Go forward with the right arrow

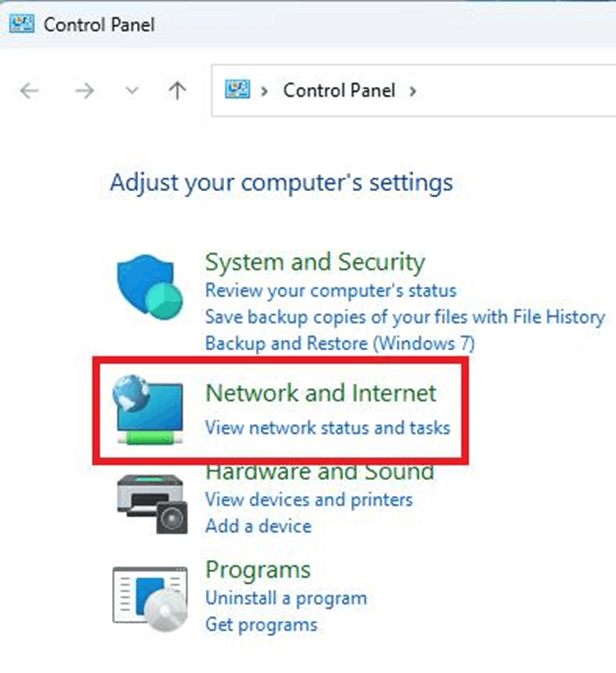point(85,91)
